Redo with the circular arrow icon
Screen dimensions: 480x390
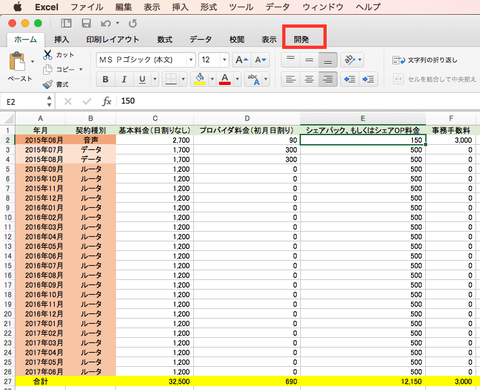point(133,23)
